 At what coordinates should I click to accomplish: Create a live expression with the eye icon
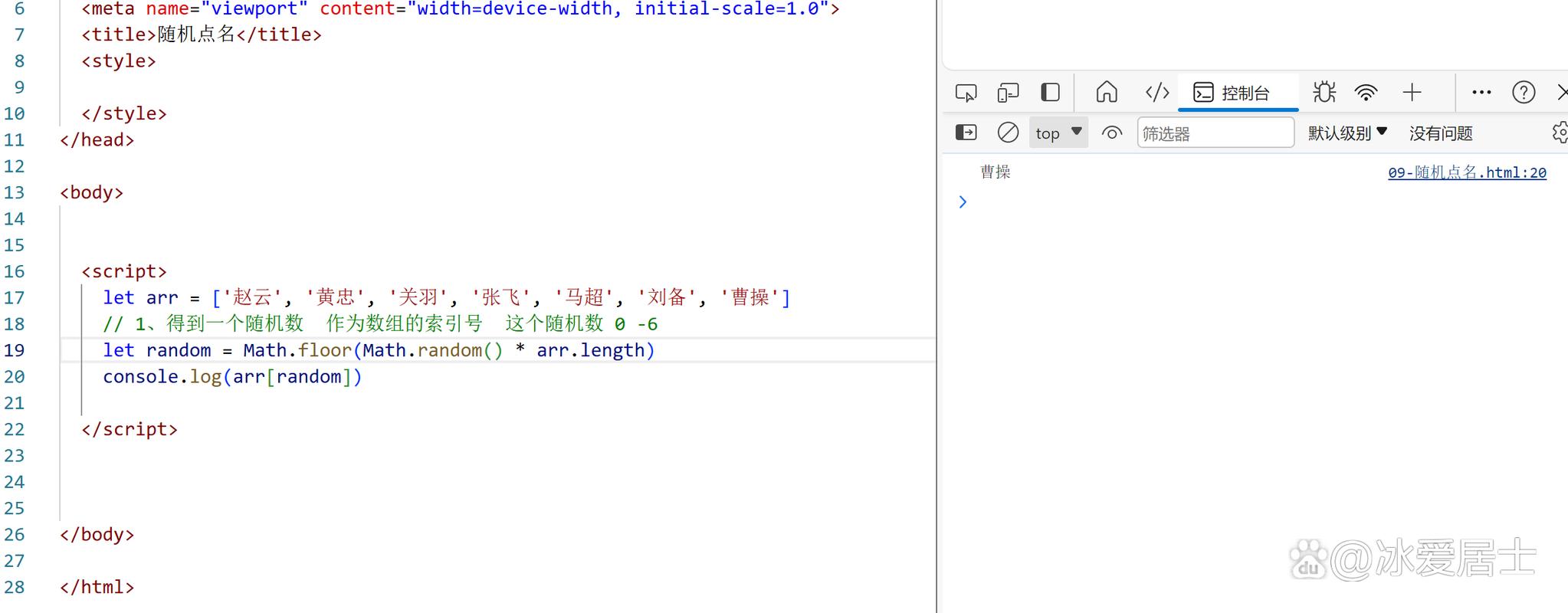pos(1111,133)
